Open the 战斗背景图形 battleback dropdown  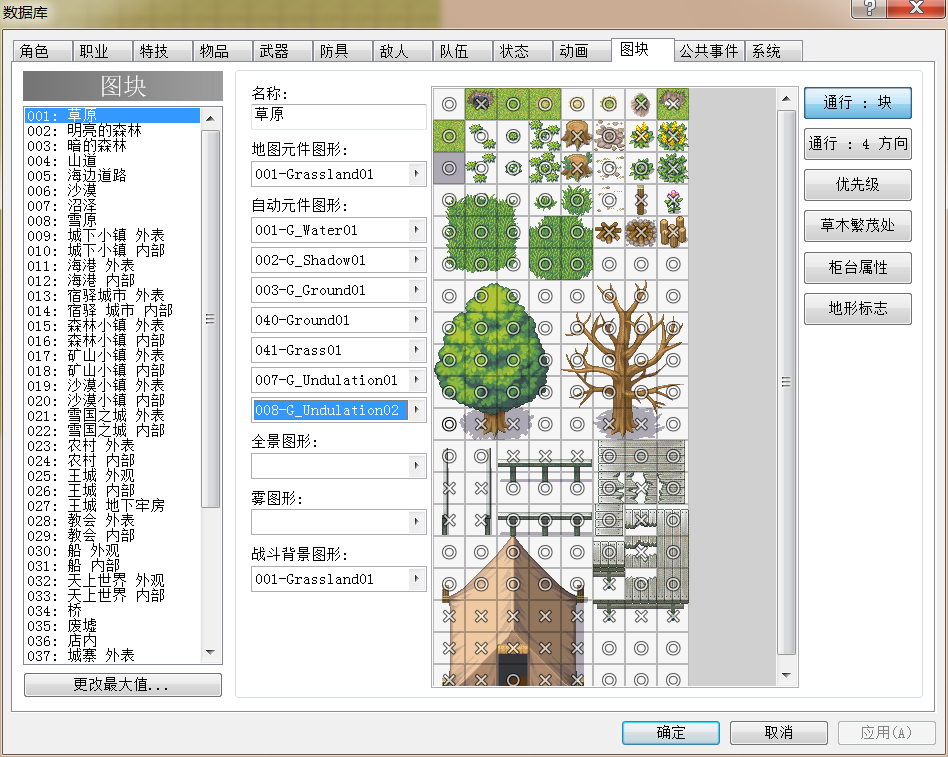[x=416, y=579]
